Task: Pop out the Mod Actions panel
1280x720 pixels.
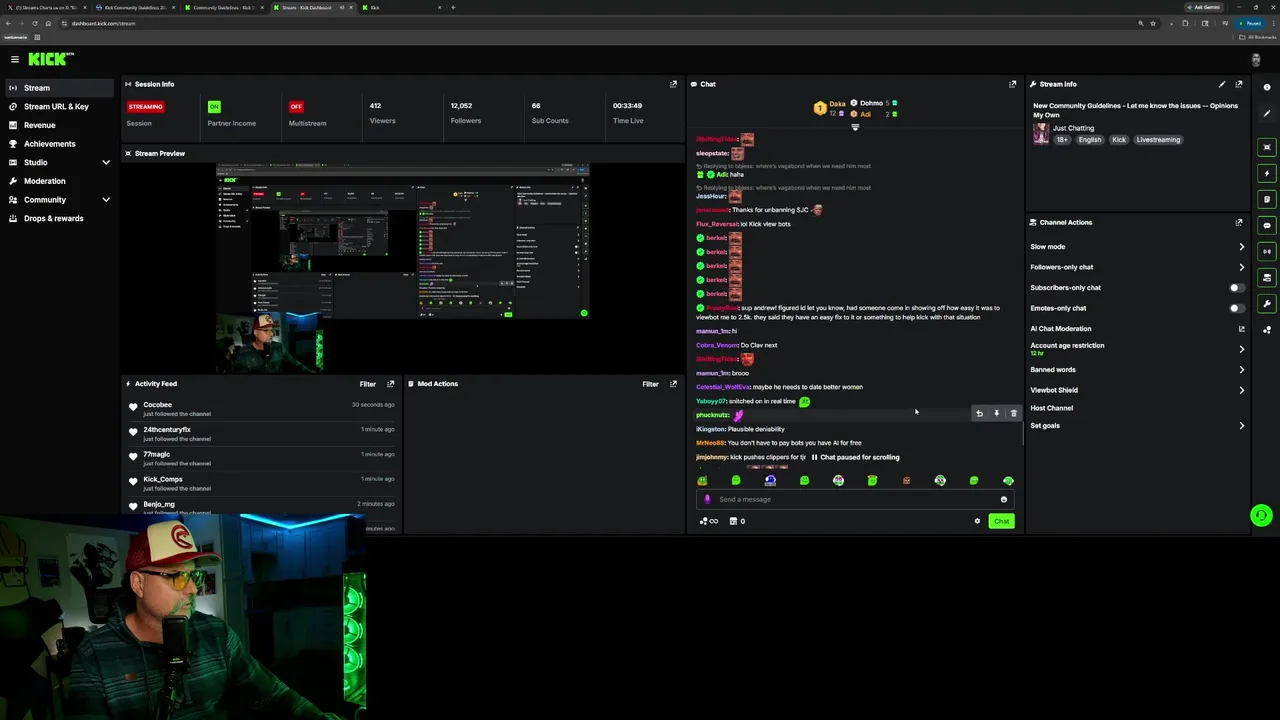Action: 673,384
